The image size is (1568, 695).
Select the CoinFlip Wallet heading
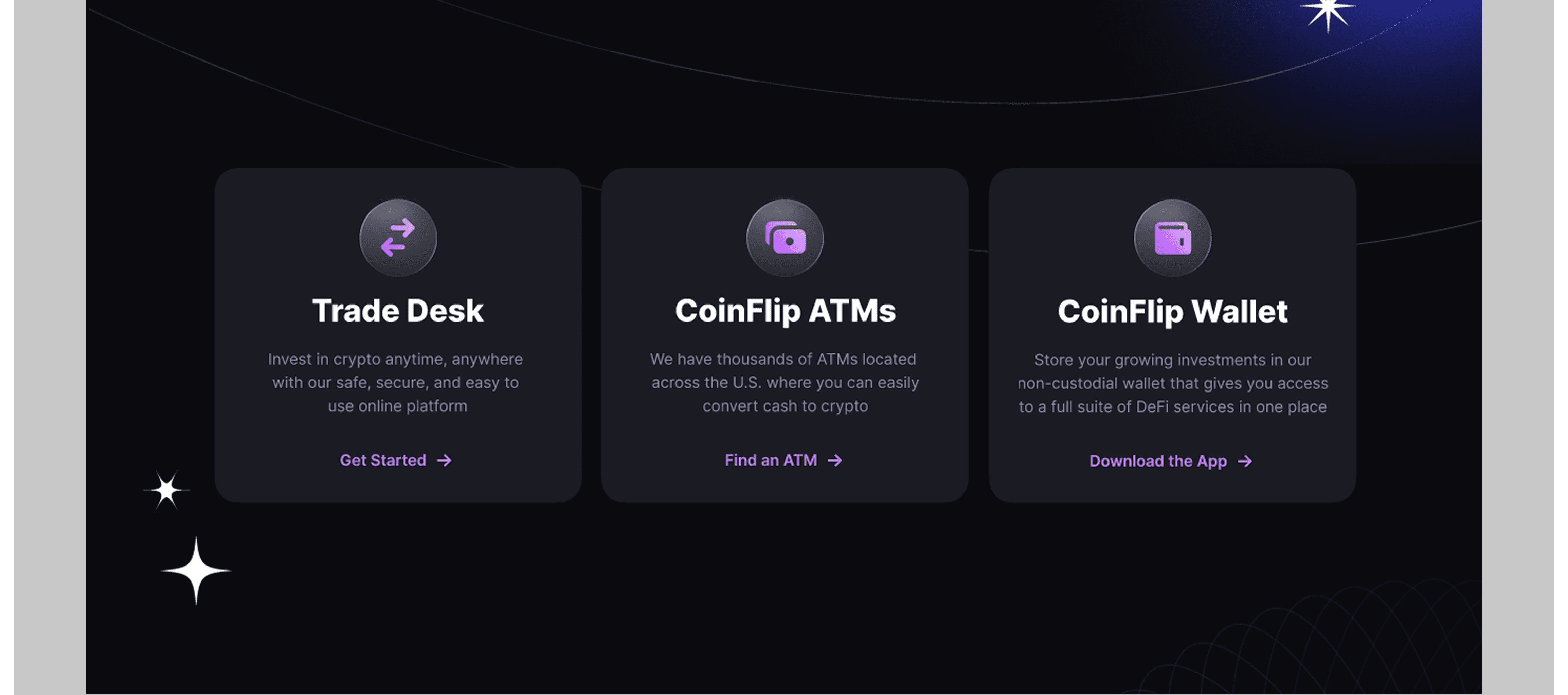[x=1172, y=312]
